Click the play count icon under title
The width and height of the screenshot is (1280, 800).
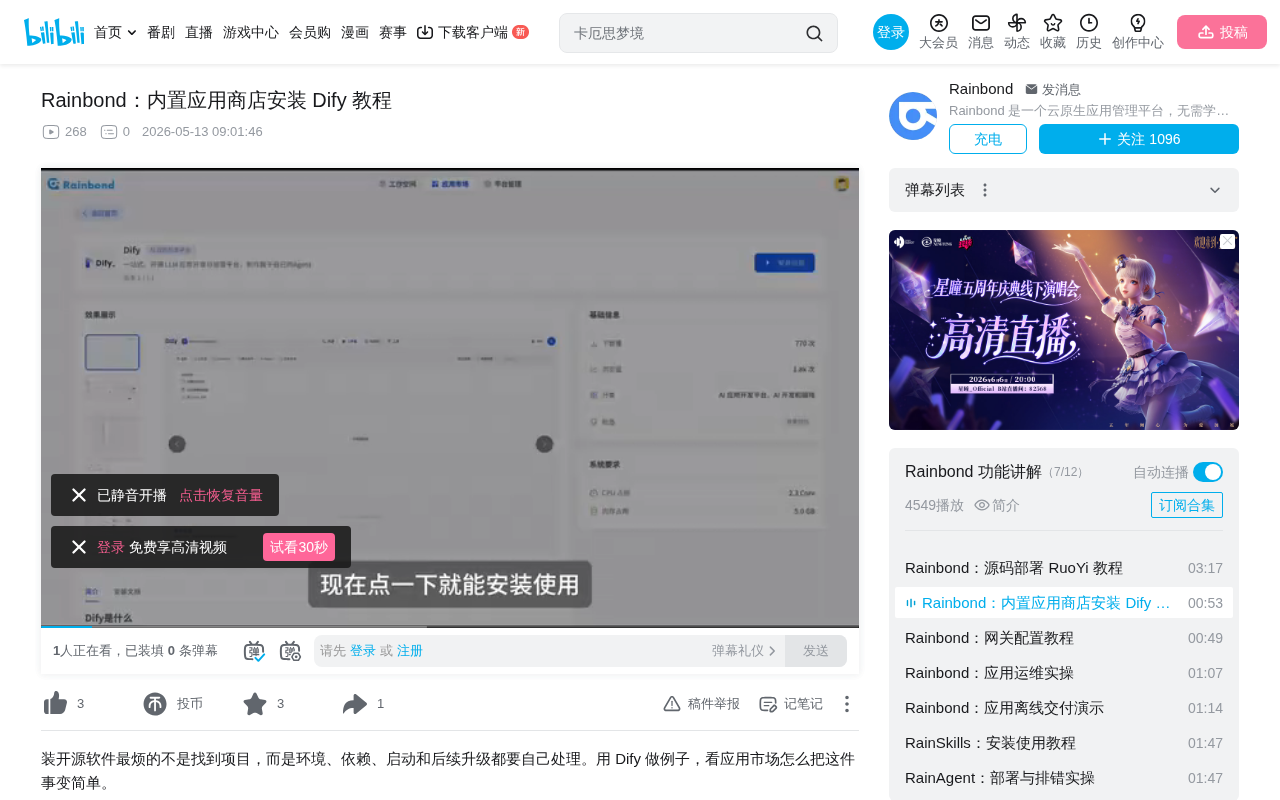click(x=51, y=132)
